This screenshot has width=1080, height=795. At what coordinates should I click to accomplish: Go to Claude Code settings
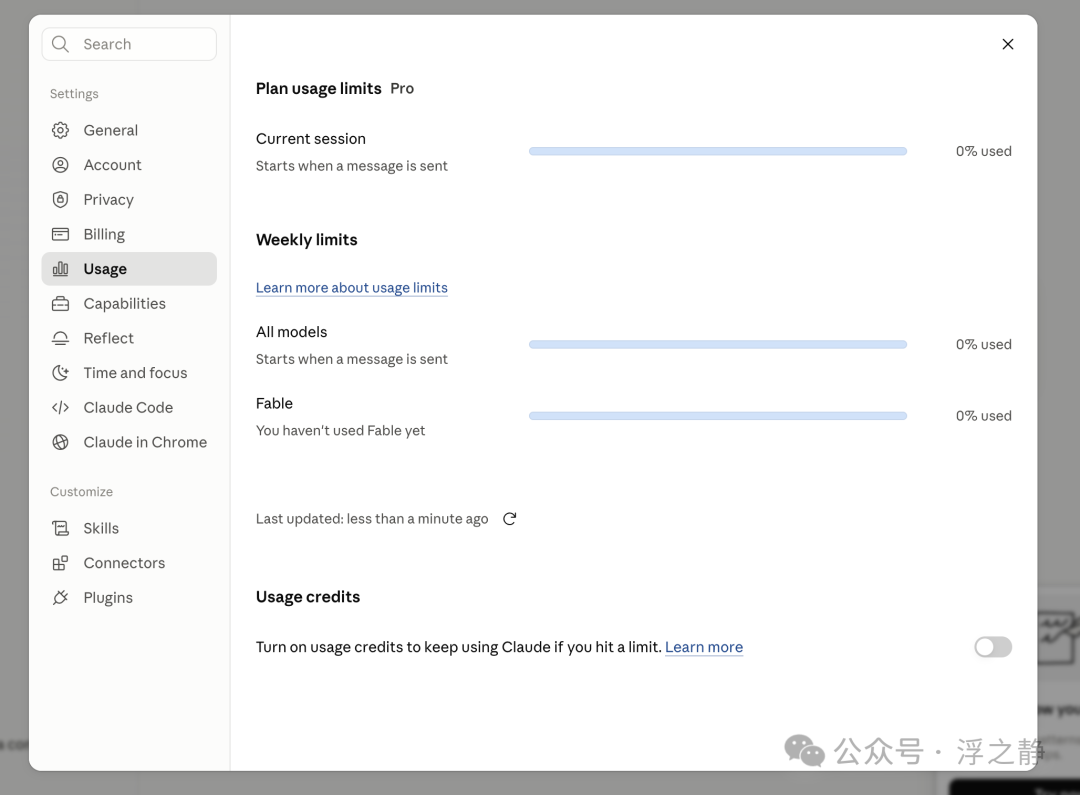(x=129, y=407)
